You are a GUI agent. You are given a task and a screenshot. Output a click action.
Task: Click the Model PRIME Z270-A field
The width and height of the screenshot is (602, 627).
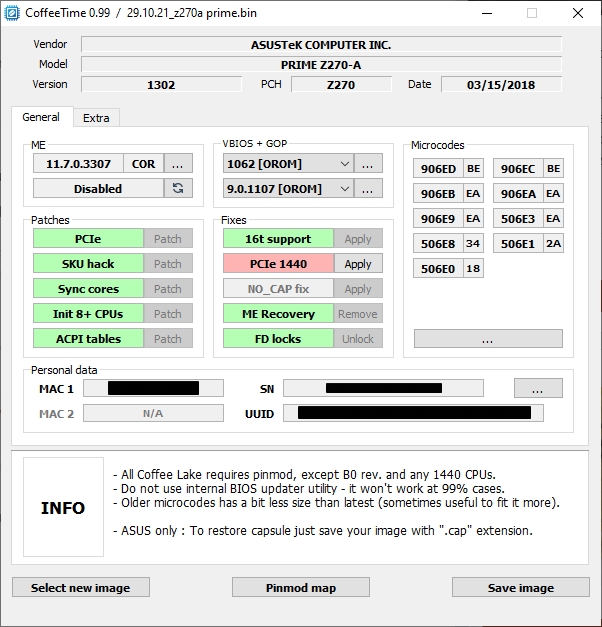[x=321, y=64]
